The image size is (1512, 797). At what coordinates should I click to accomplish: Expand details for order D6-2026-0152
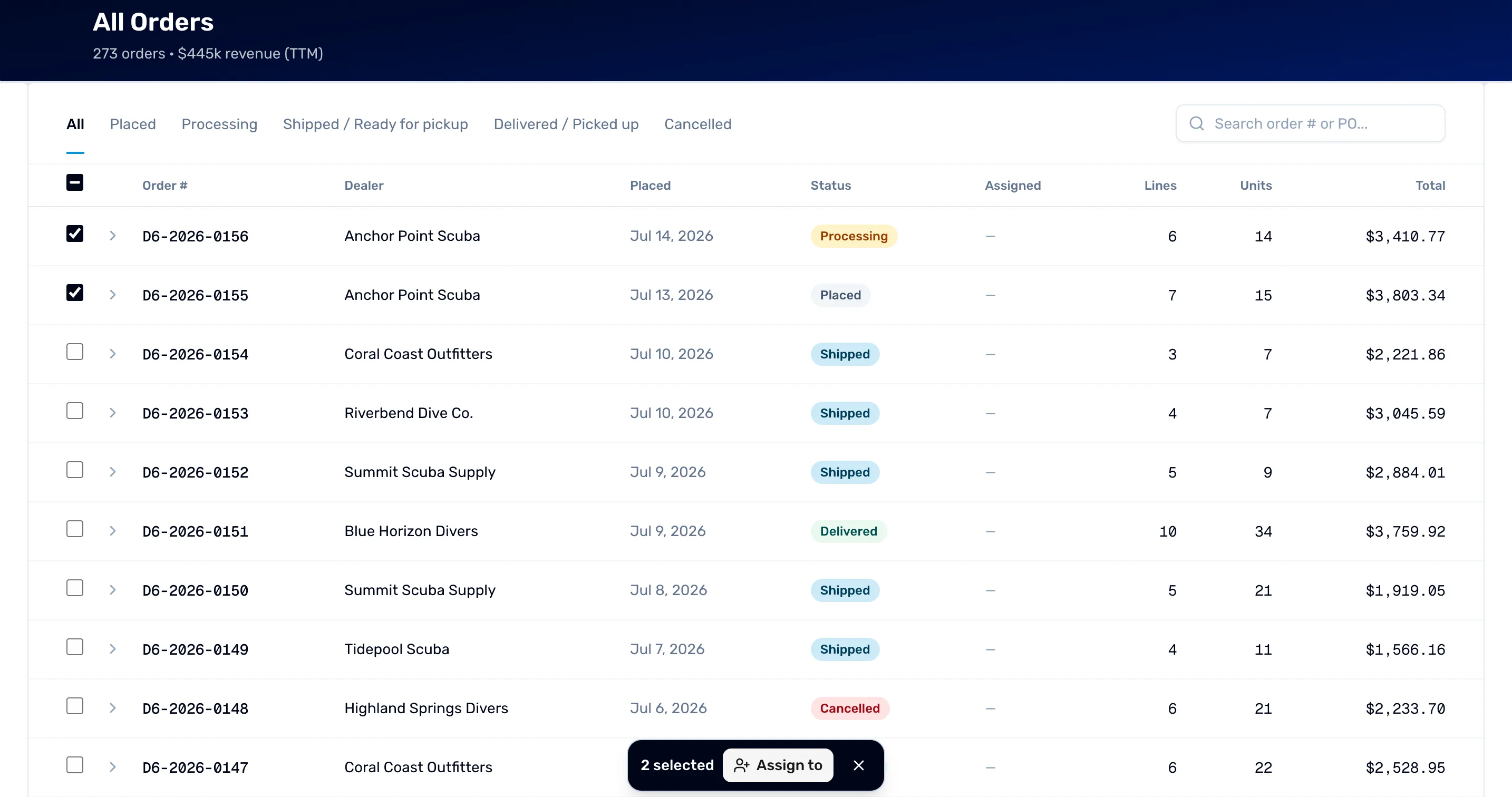click(x=113, y=472)
